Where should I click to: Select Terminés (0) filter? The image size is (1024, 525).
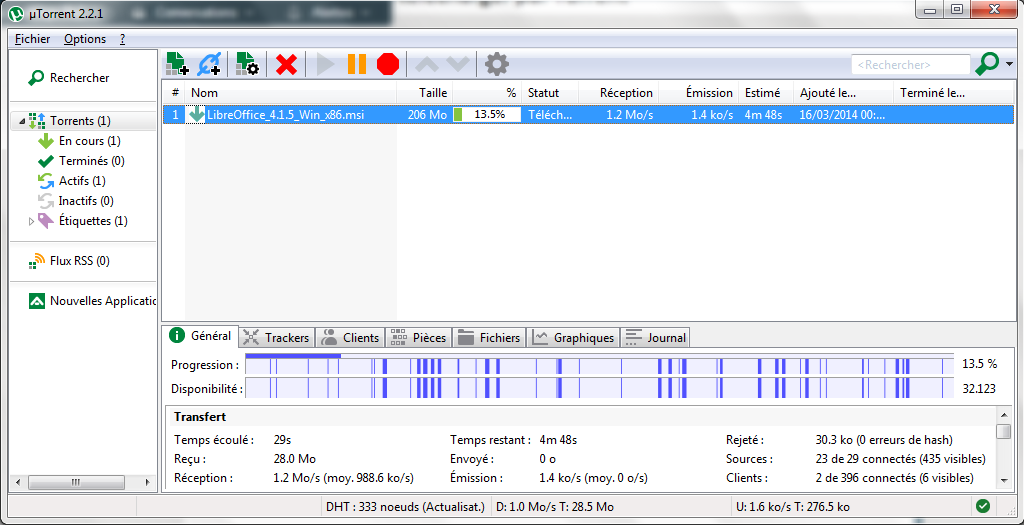coord(91,161)
